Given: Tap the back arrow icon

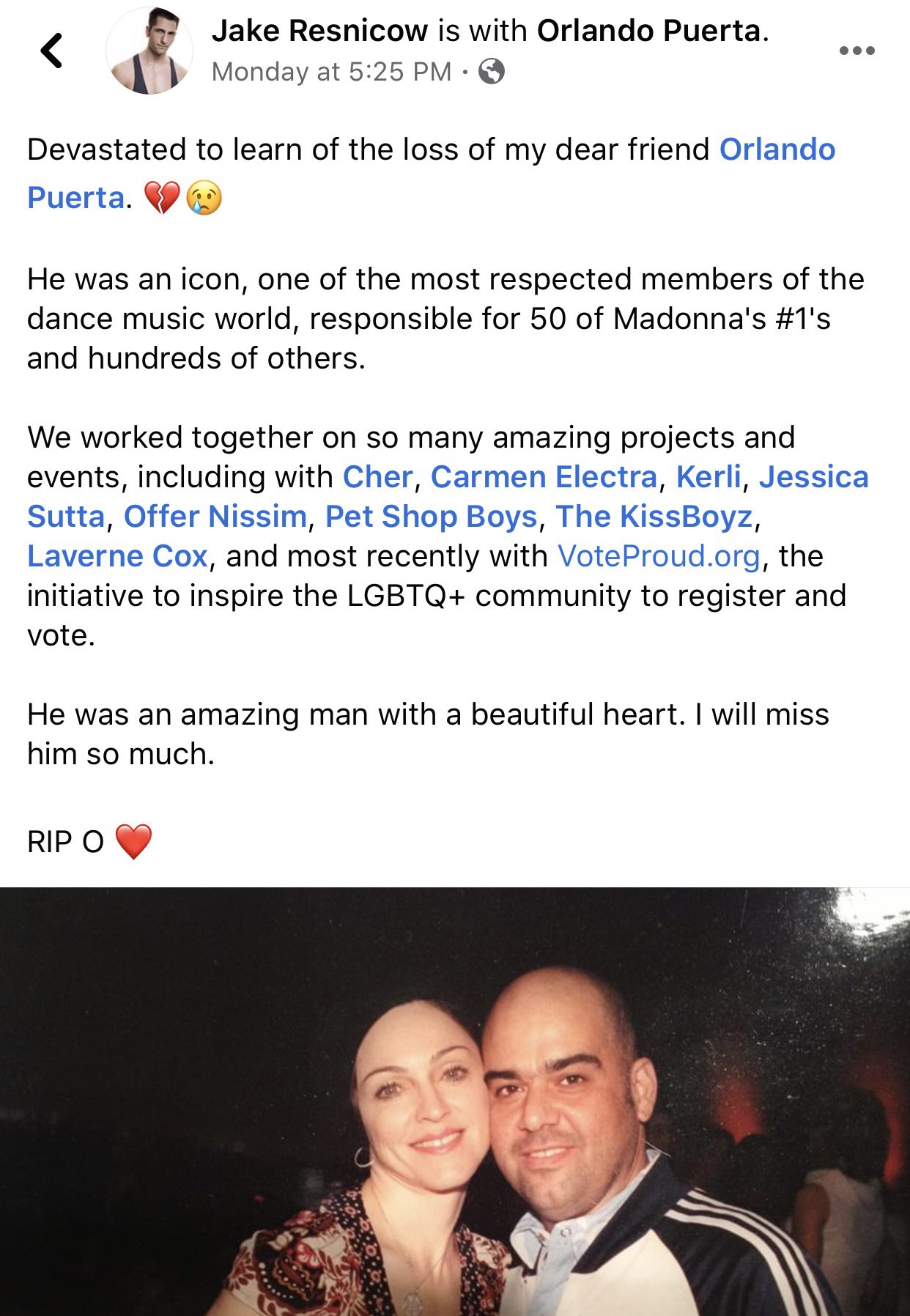Looking at the screenshot, I should (x=51, y=51).
